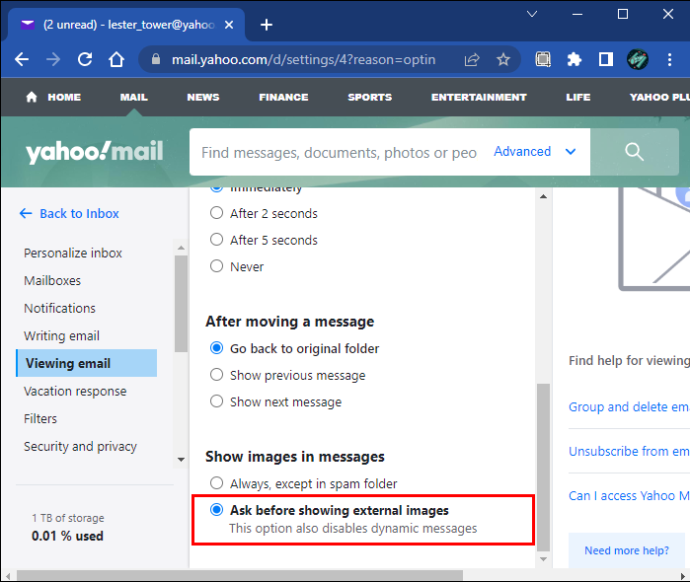The width and height of the screenshot is (690, 582).
Task: Open the LIFE navigation item
Action: point(578,97)
